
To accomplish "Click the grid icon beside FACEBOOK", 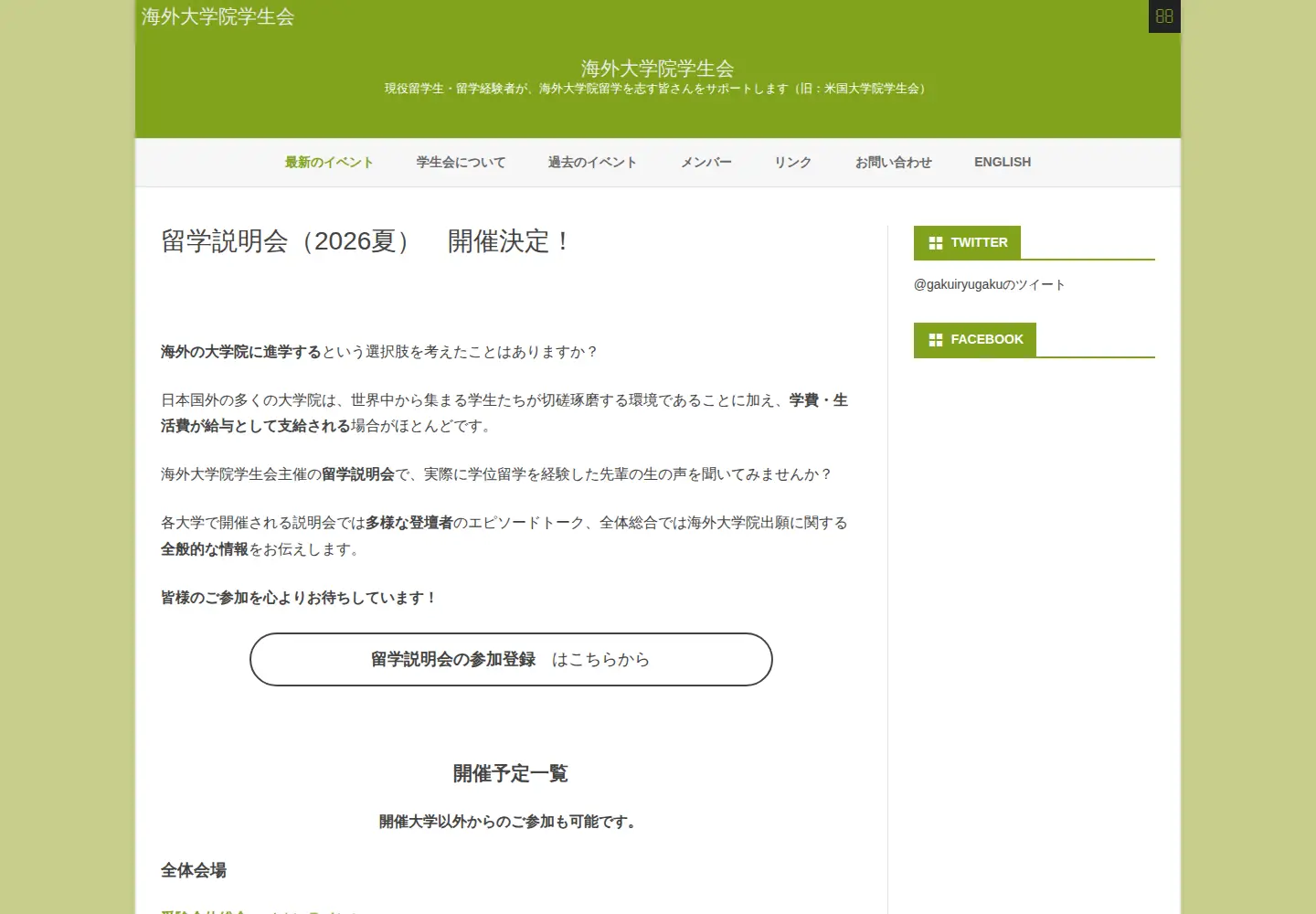I will pos(936,340).
